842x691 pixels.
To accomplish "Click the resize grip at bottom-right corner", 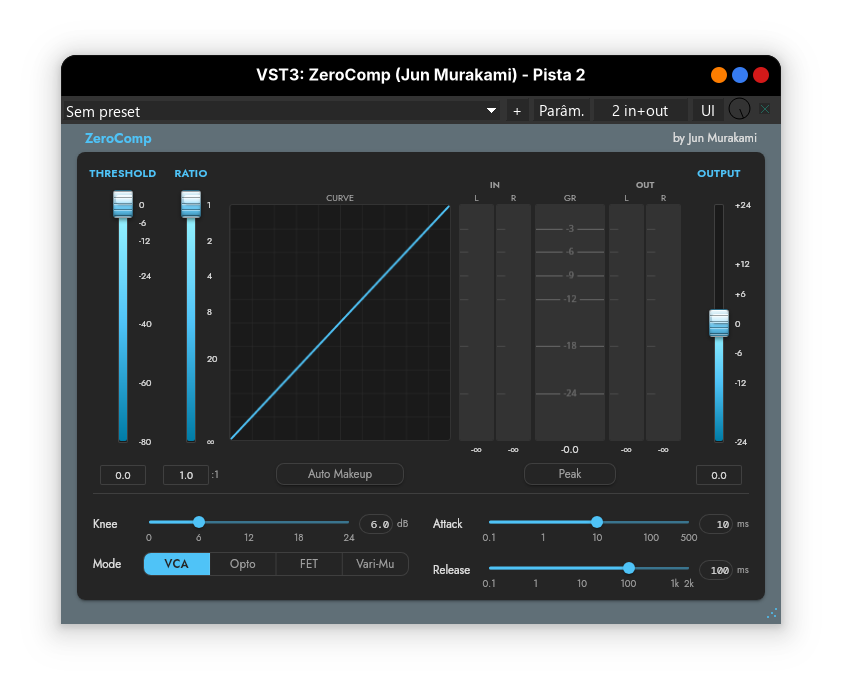I will pyautogui.click(x=771, y=614).
